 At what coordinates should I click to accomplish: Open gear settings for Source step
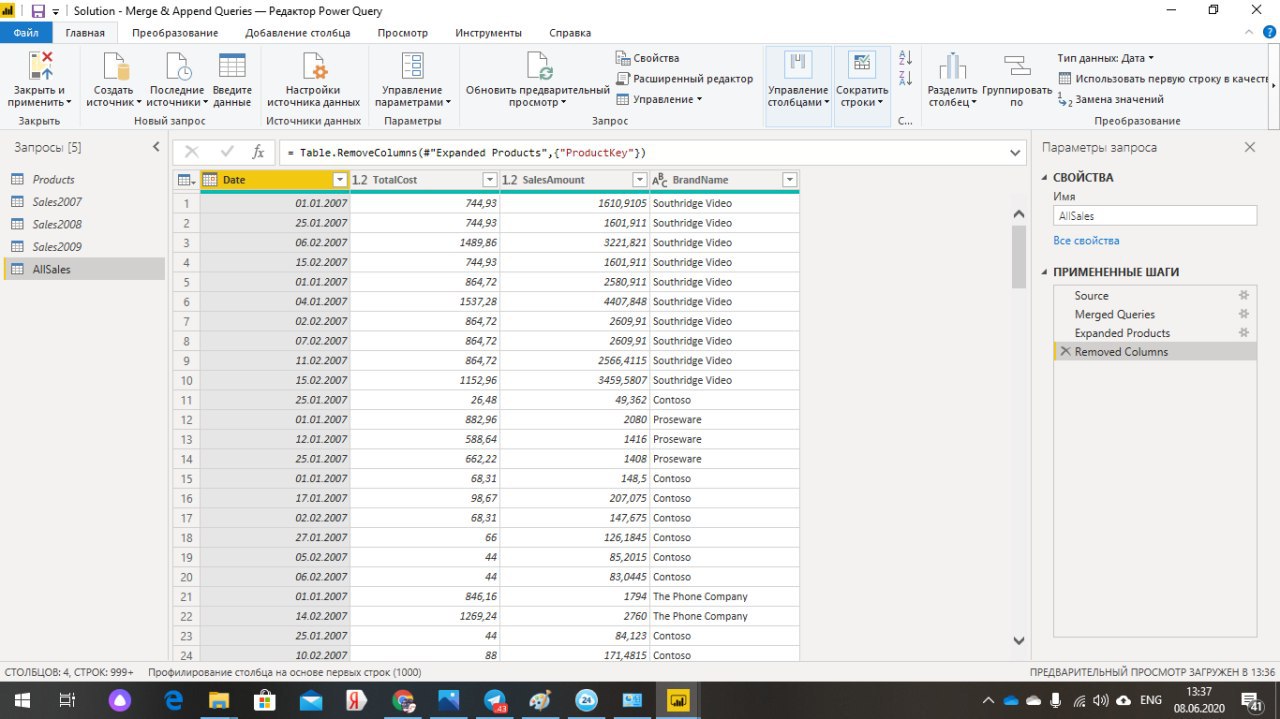[x=1244, y=295]
